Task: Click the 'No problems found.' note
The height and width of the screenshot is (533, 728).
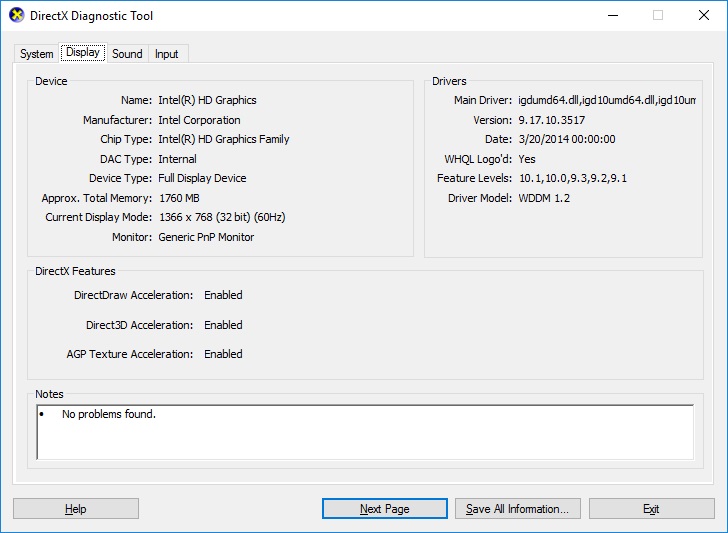Action: (x=109, y=414)
